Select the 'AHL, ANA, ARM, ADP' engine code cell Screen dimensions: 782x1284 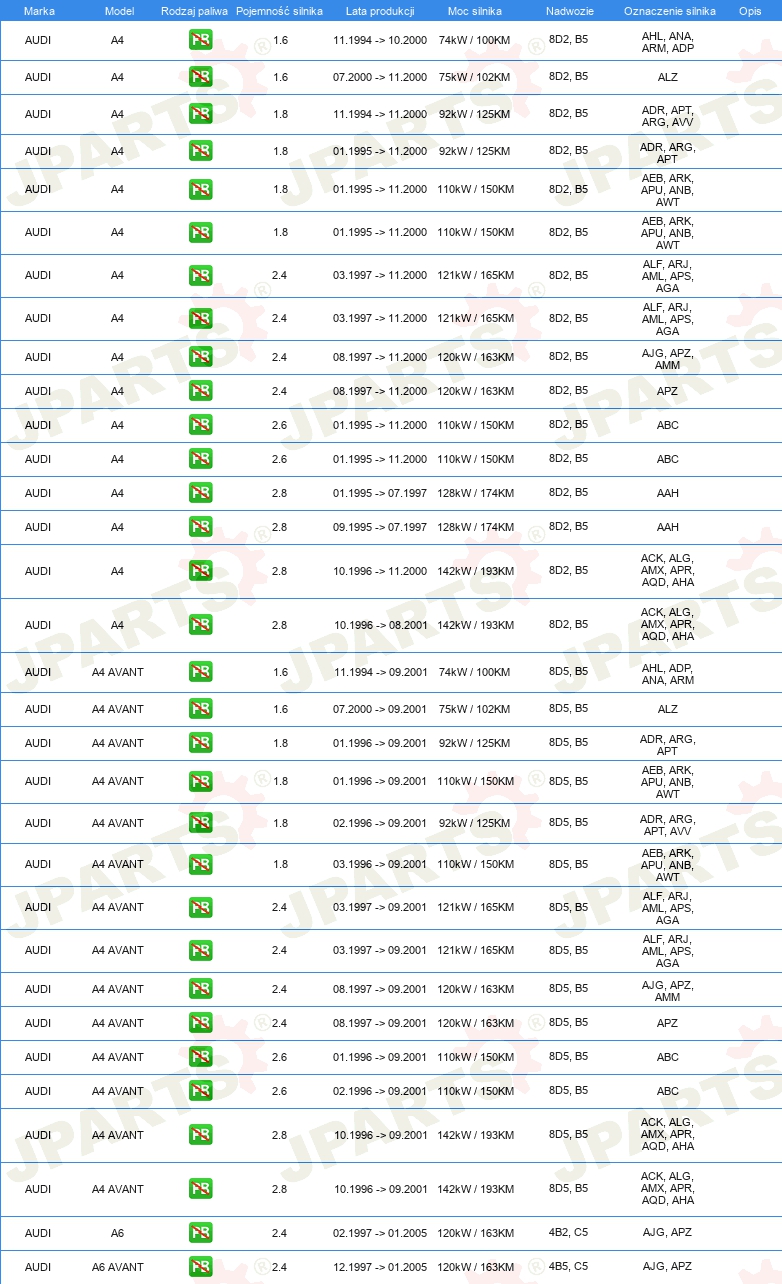click(x=668, y=42)
